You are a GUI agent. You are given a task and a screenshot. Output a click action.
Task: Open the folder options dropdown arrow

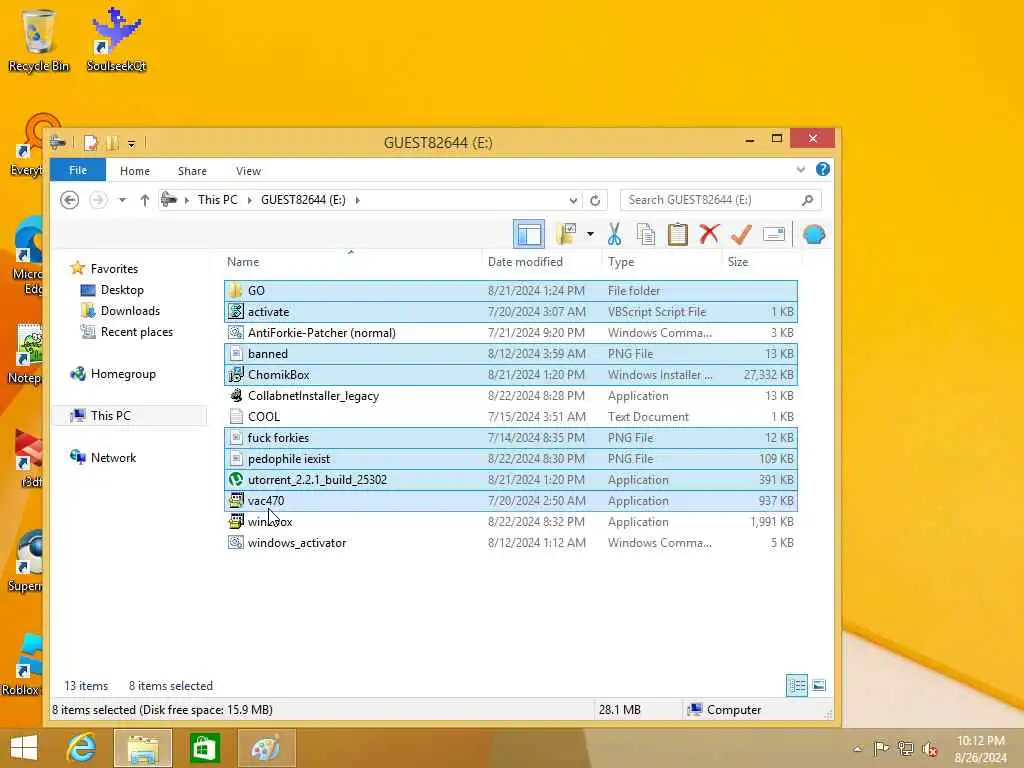click(x=590, y=234)
